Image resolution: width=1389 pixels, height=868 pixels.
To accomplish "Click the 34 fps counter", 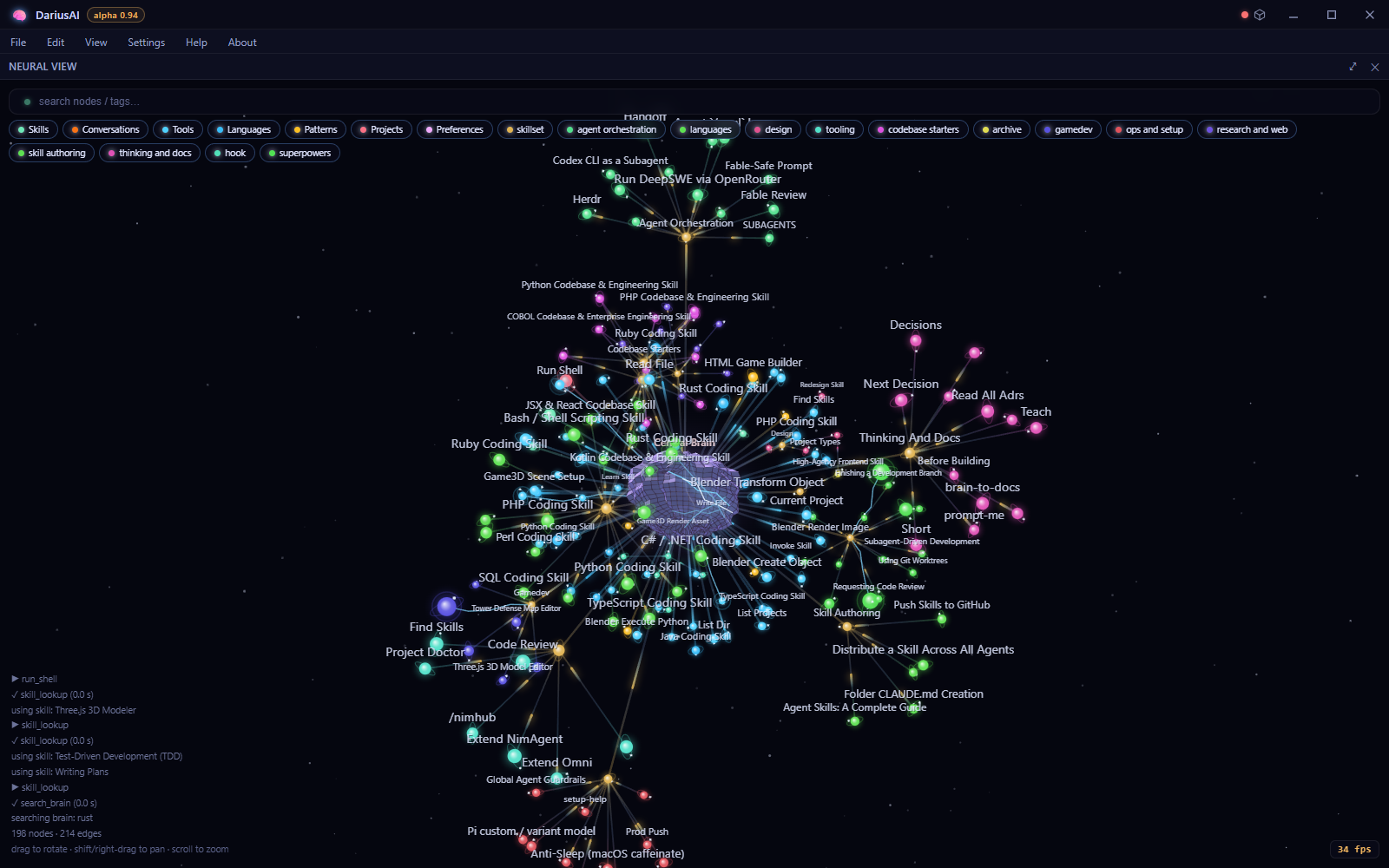I will [1354, 849].
